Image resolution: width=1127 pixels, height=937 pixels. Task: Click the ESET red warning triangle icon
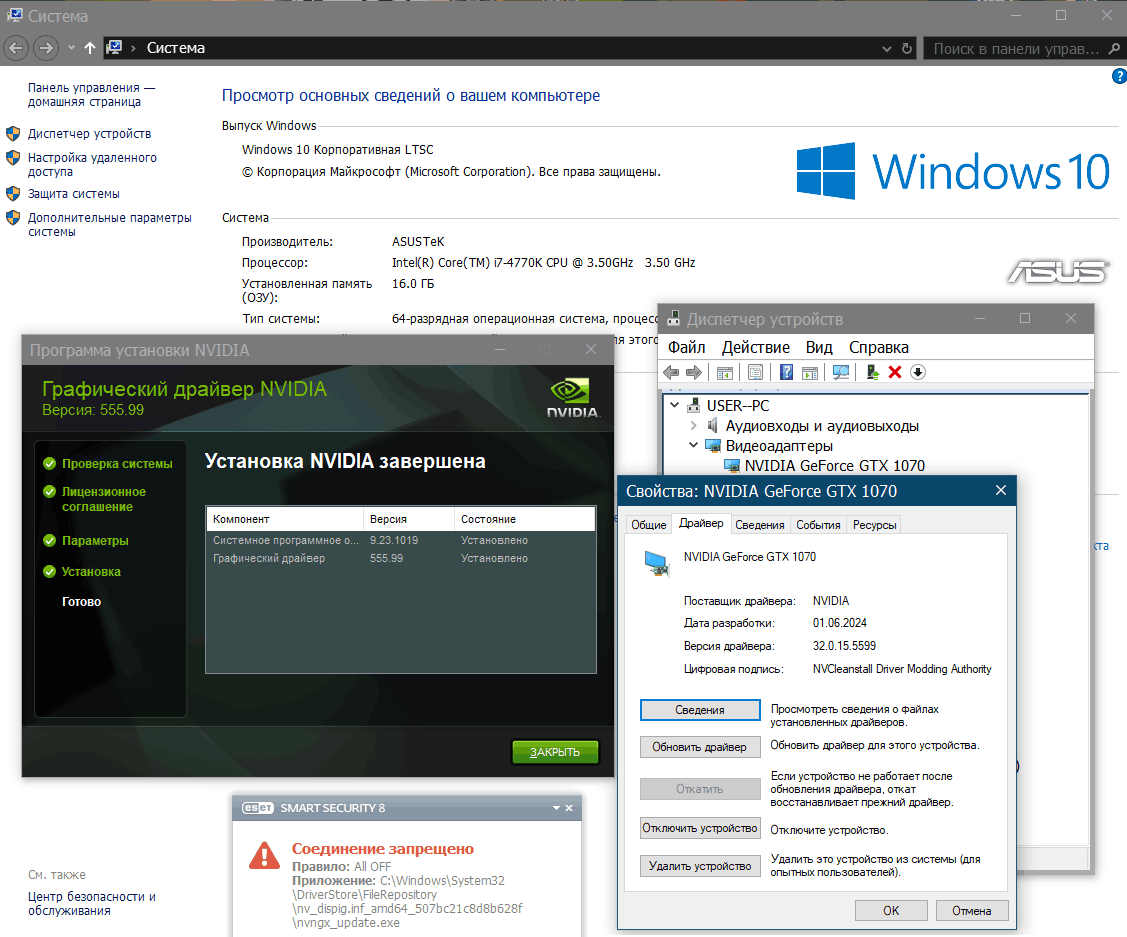coord(264,855)
